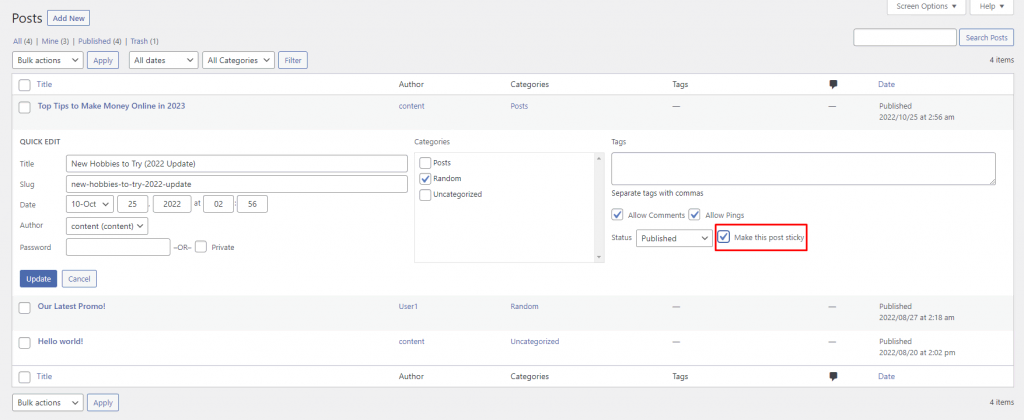Disable Make this post sticky
Image resolution: width=1024 pixels, height=420 pixels.
point(724,238)
